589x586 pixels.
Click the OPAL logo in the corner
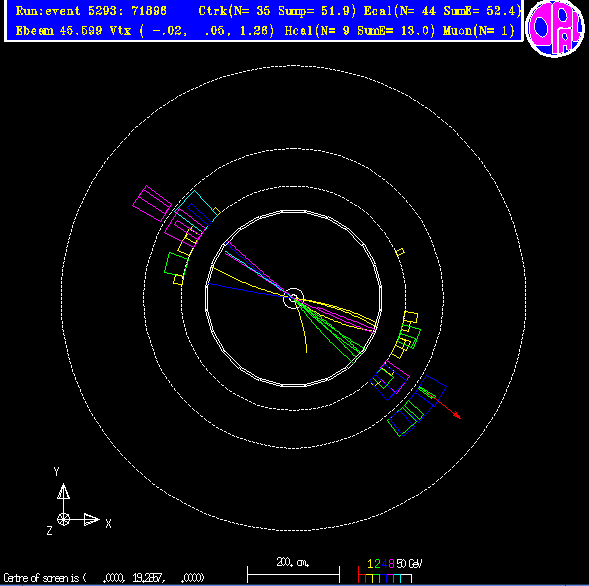click(x=555, y=29)
